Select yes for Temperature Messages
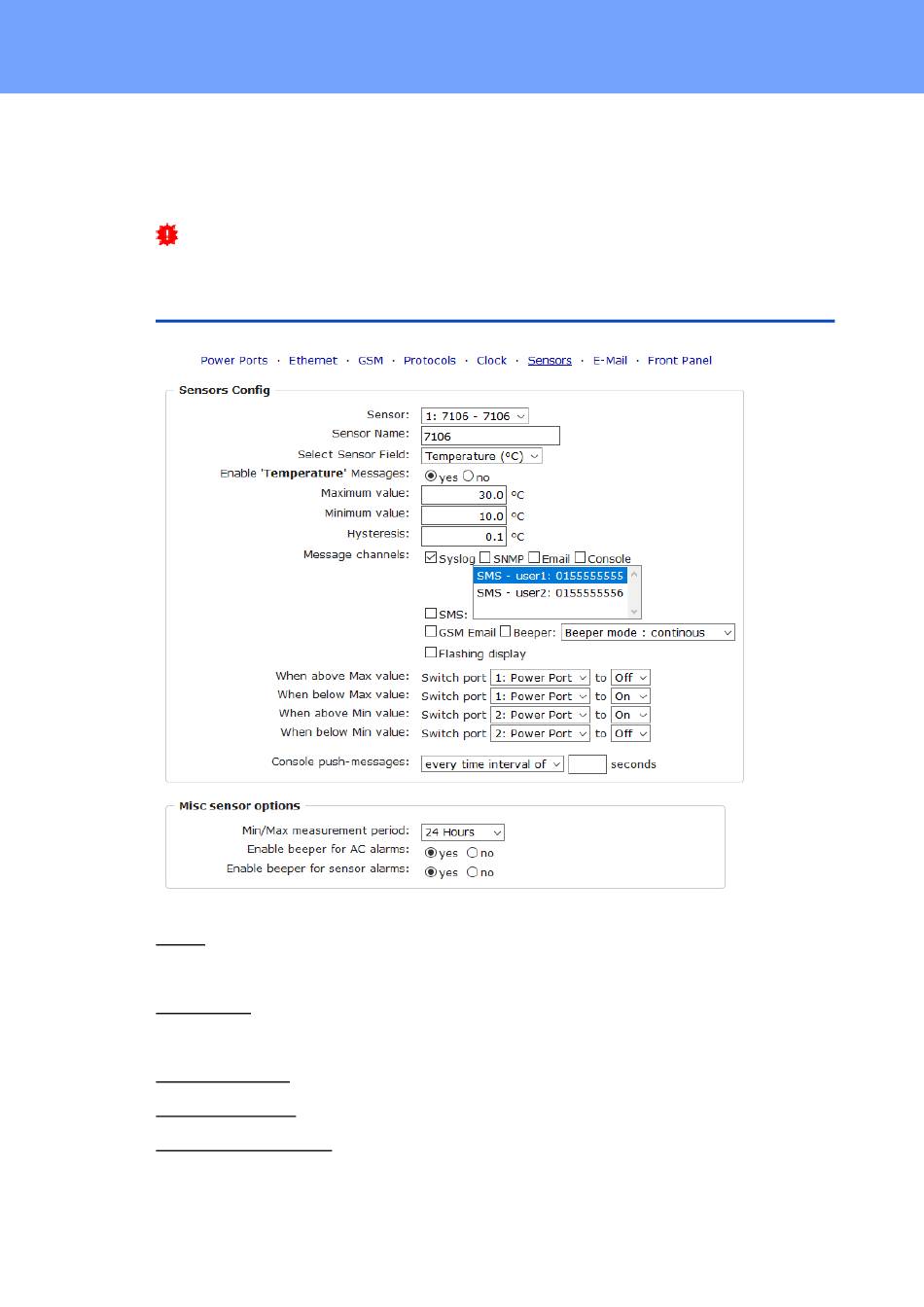Viewport: 924px width, 1307px height. pyautogui.click(x=431, y=477)
